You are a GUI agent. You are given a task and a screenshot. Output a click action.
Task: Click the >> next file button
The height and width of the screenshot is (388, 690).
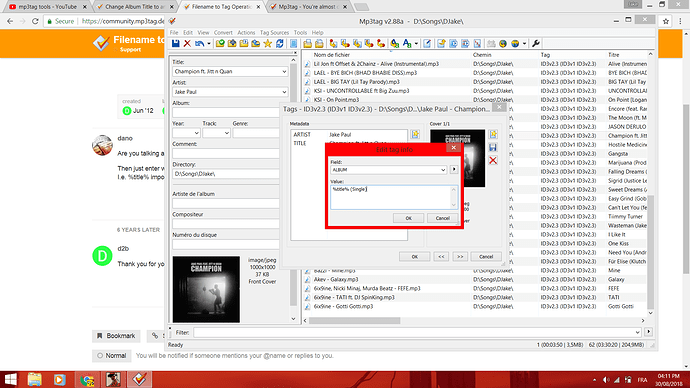[460, 256]
